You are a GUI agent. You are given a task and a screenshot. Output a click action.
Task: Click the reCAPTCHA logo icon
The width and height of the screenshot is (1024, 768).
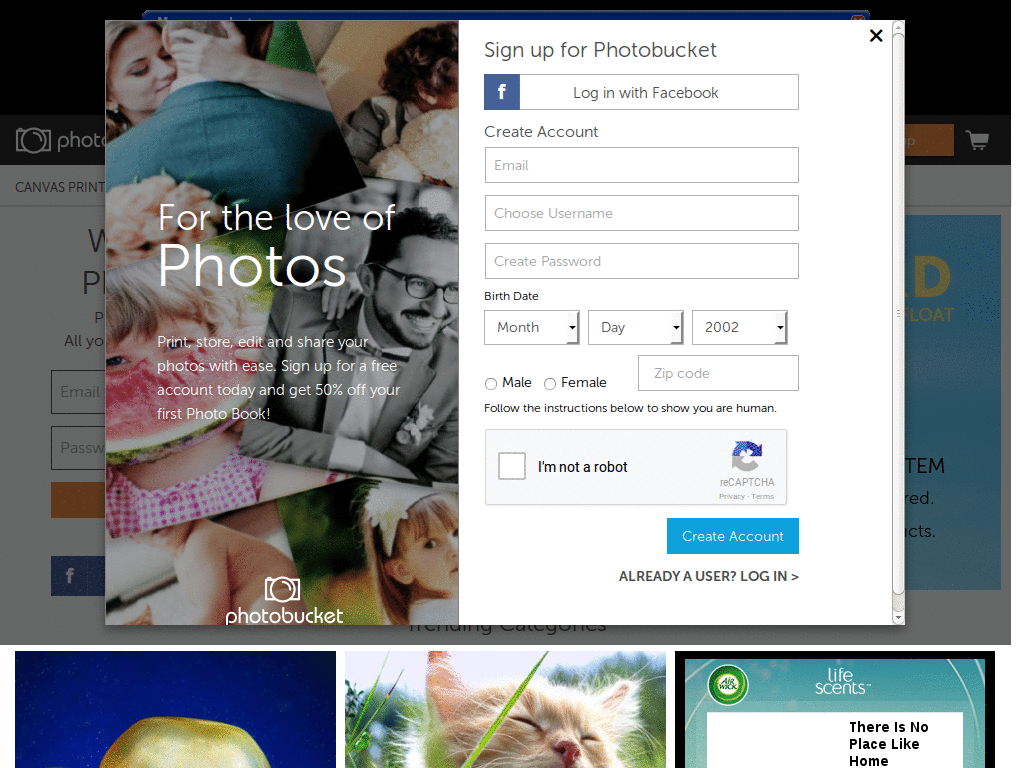[x=746, y=456]
